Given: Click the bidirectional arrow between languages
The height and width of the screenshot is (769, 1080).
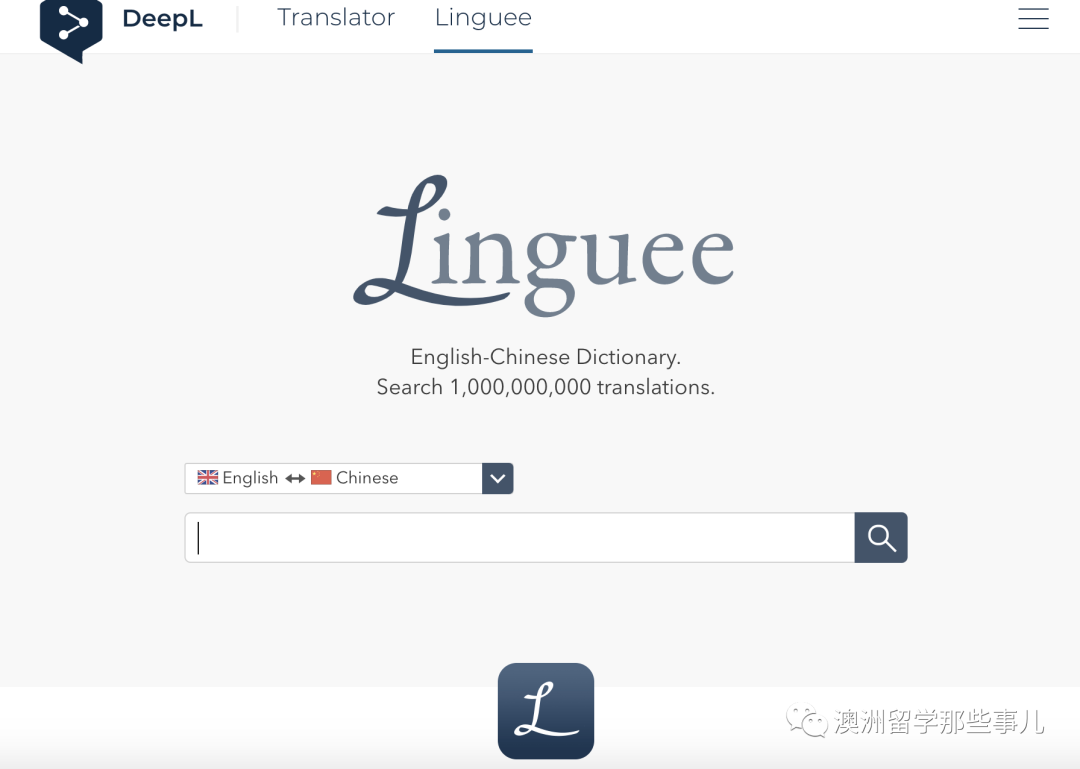Looking at the screenshot, I should (295, 478).
